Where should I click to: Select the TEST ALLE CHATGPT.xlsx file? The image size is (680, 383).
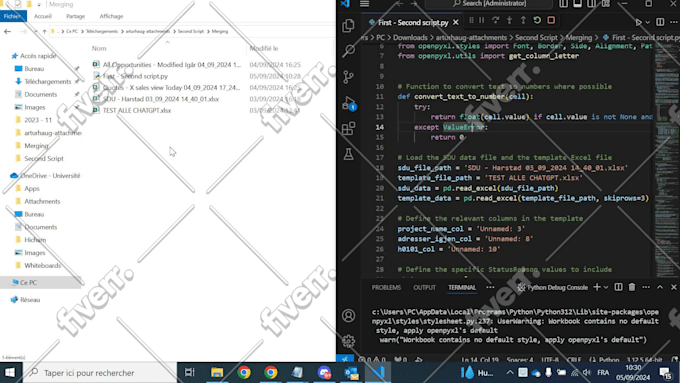click(137, 110)
